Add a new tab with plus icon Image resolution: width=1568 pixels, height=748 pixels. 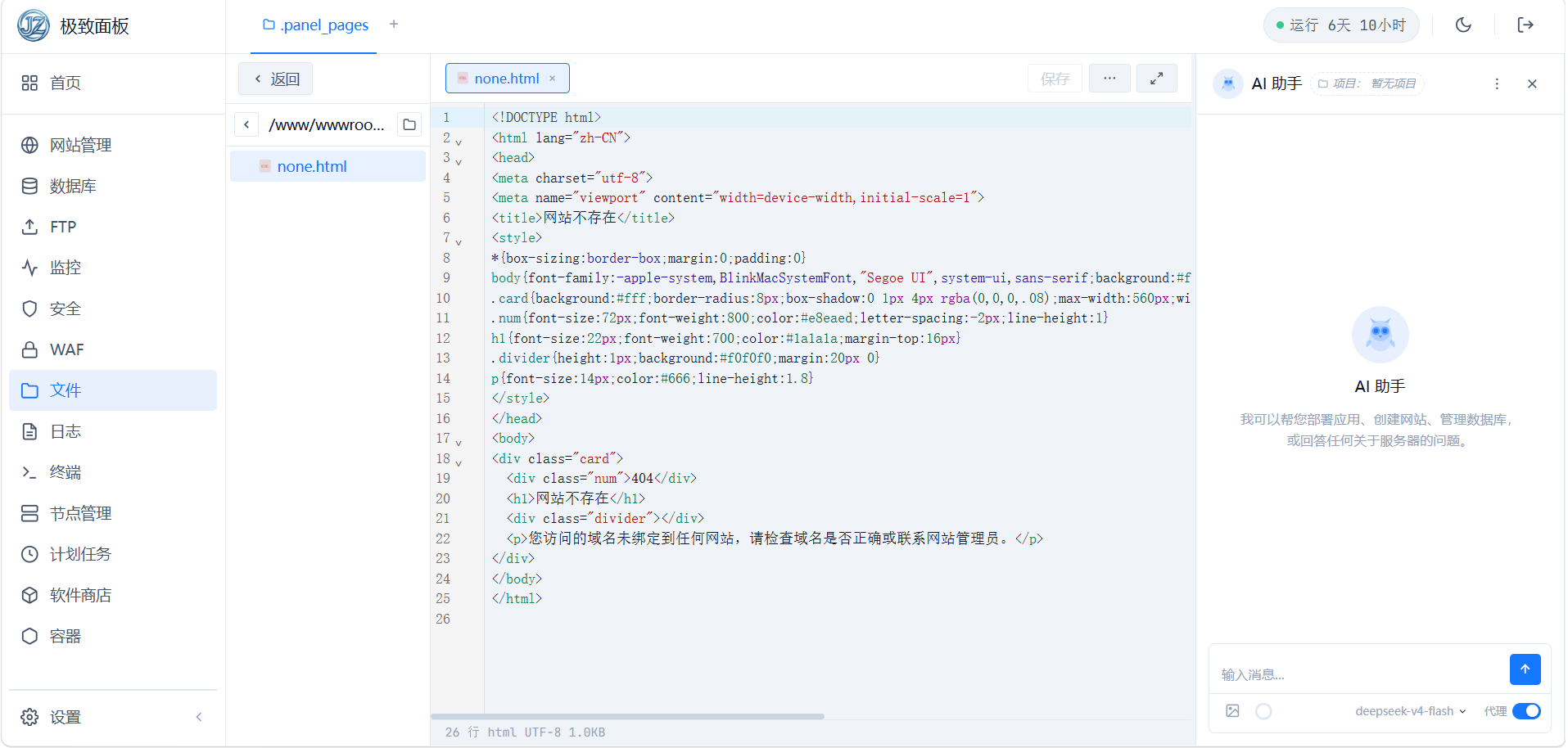point(394,25)
